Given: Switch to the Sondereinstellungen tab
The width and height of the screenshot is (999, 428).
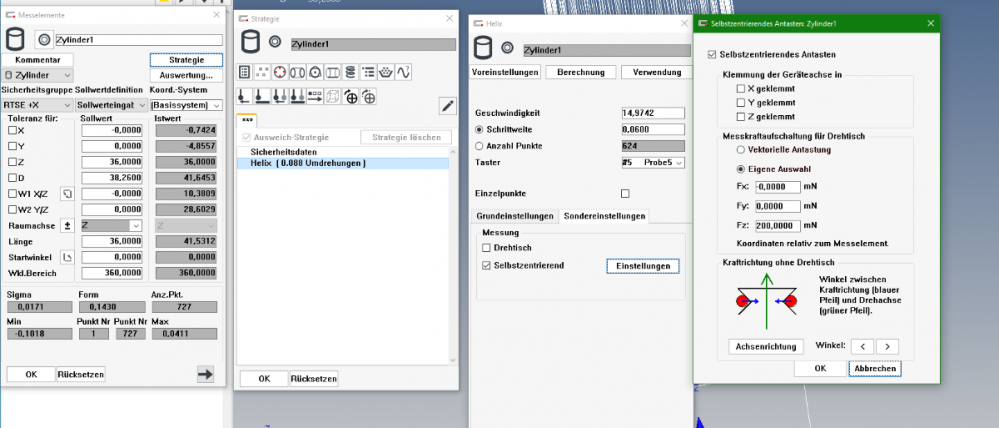Looking at the screenshot, I should [604, 217].
